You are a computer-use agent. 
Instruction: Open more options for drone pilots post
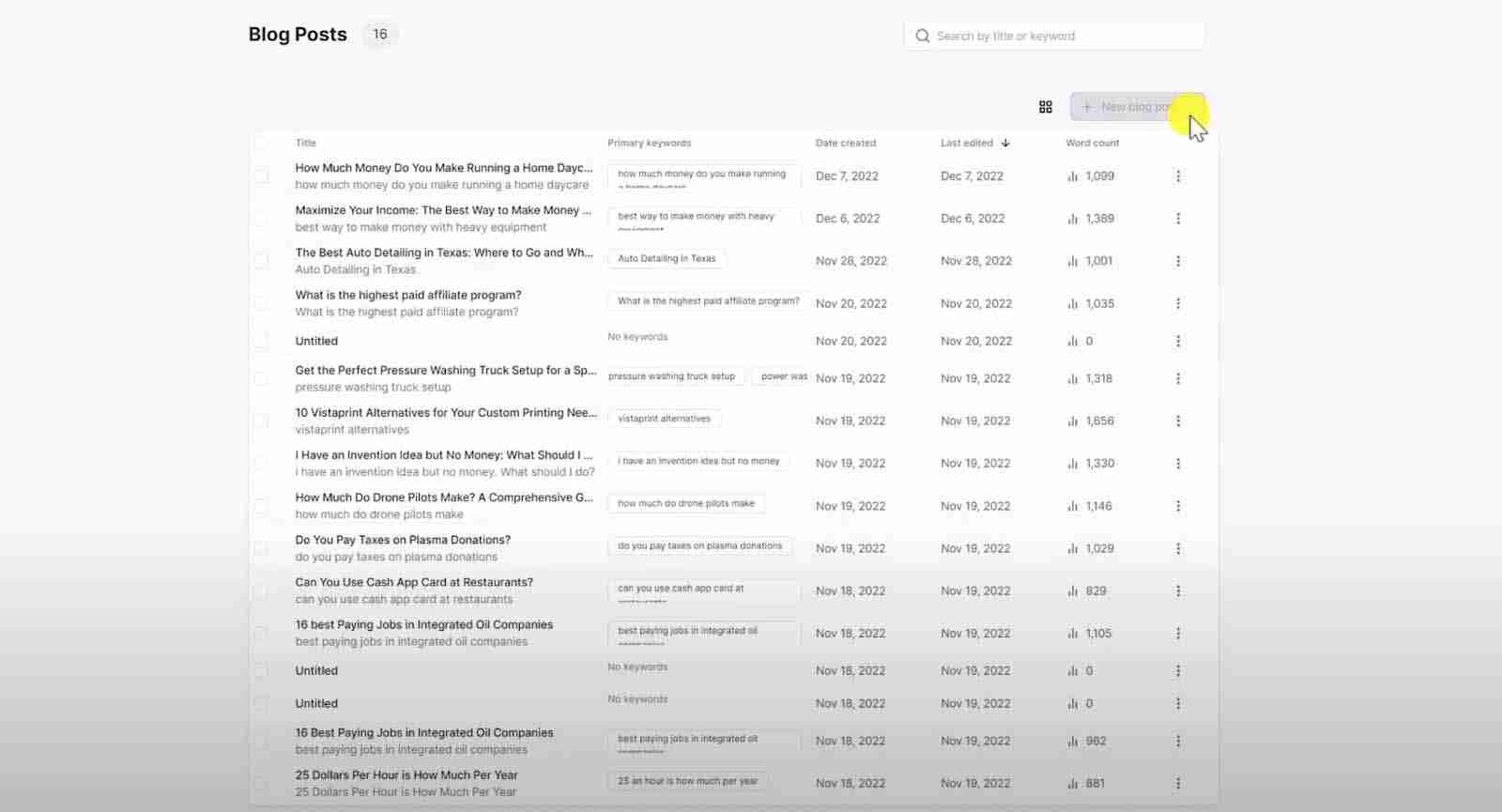click(1178, 506)
